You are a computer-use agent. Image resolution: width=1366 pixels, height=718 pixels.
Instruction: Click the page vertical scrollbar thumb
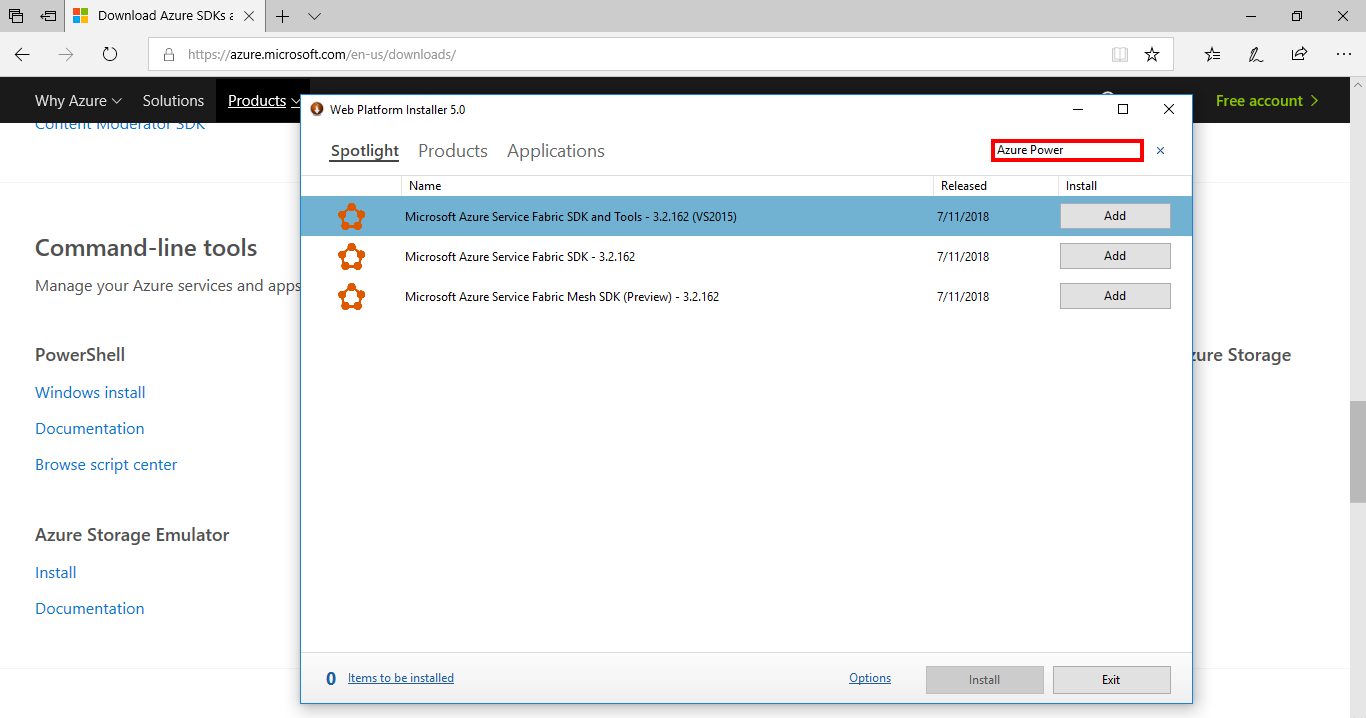pos(1357,452)
